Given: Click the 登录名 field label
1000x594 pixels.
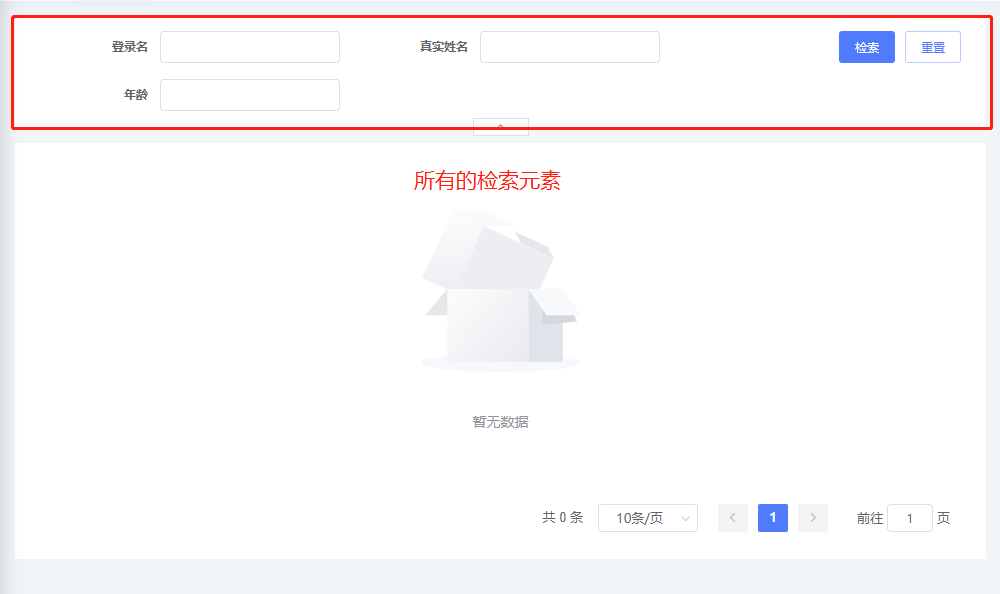Looking at the screenshot, I should click(129, 47).
